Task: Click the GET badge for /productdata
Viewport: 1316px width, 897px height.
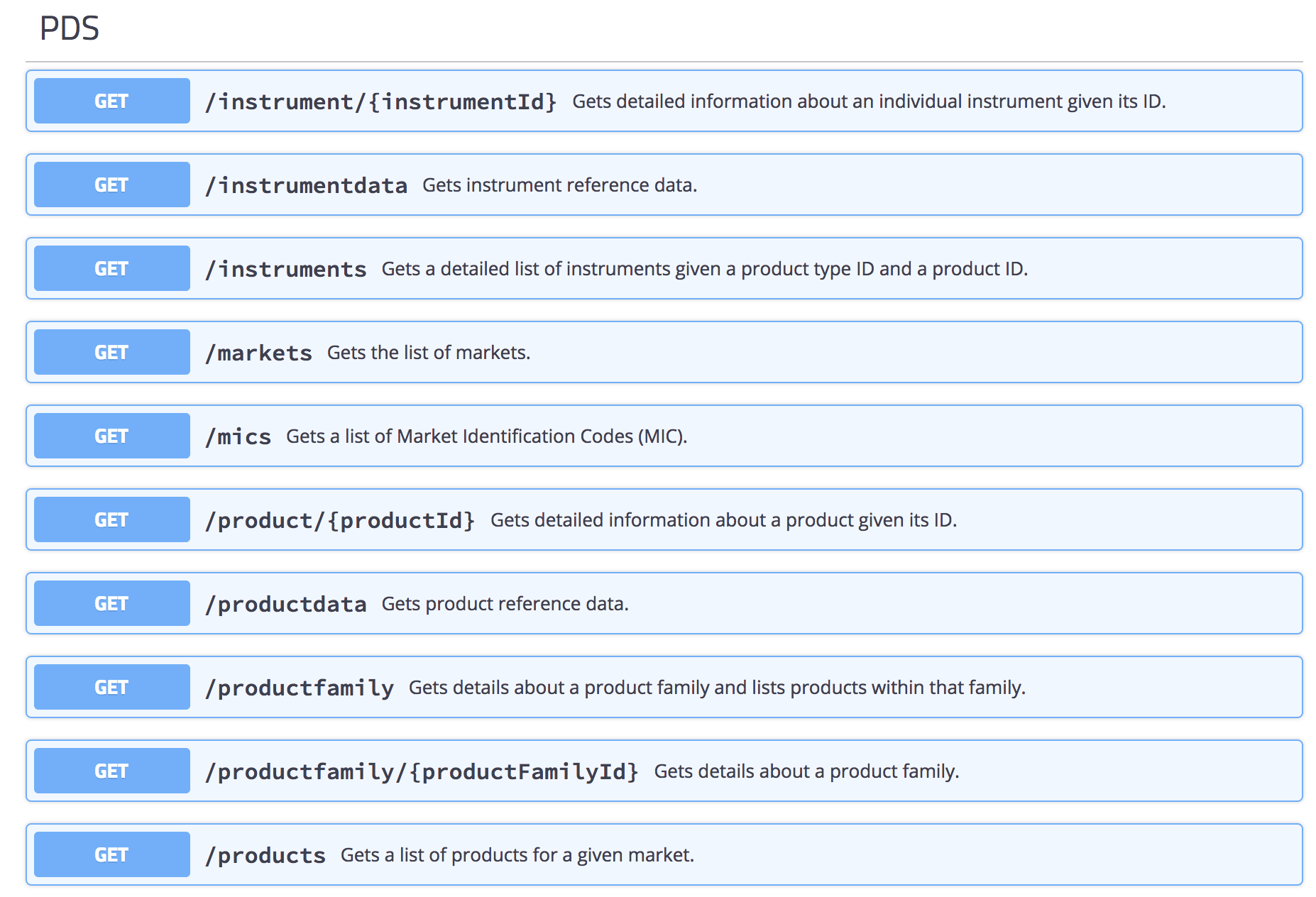Action: coord(111,602)
